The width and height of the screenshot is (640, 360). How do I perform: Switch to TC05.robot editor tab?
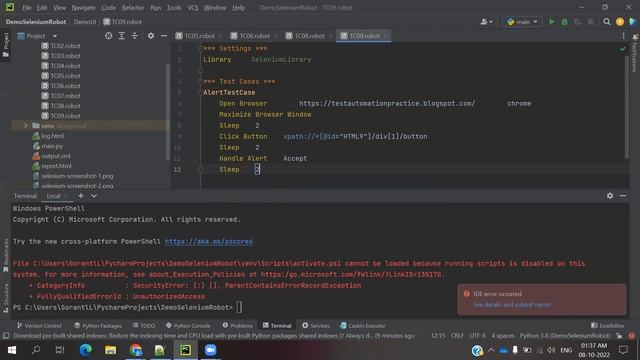point(199,36)
